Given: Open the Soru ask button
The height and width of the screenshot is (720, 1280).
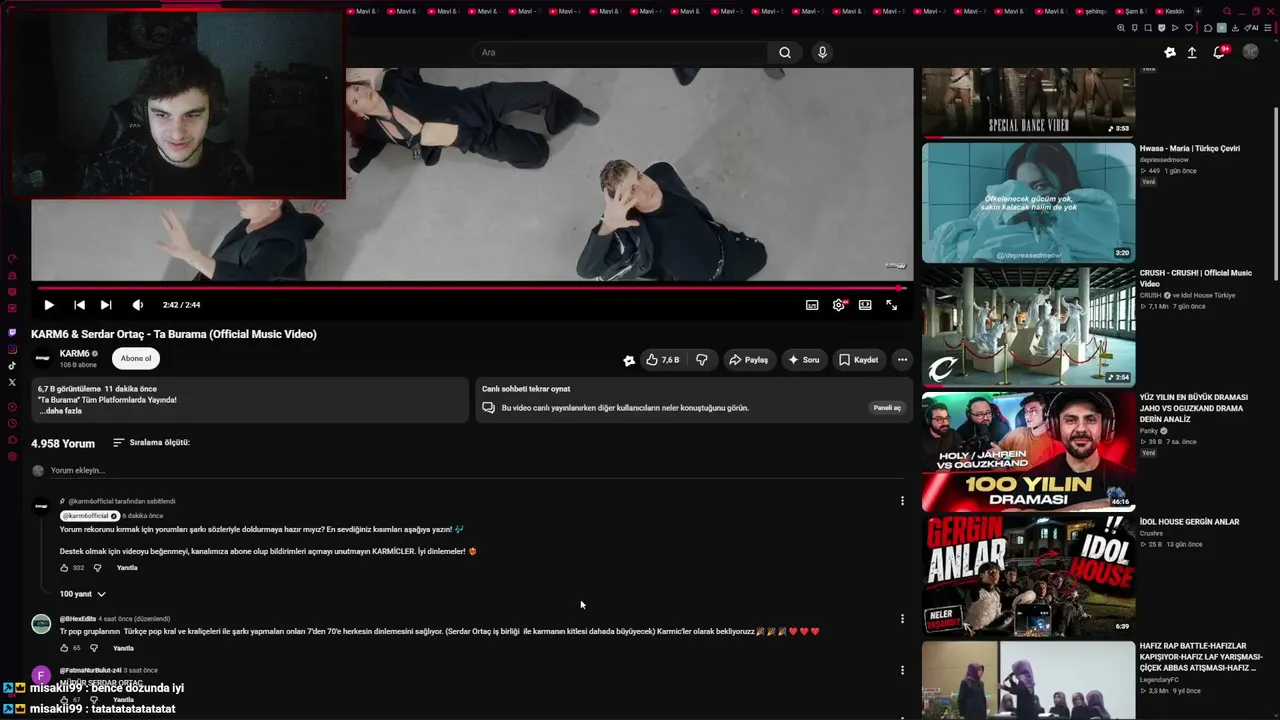Looking at the screenshot, I should point(803,360).
